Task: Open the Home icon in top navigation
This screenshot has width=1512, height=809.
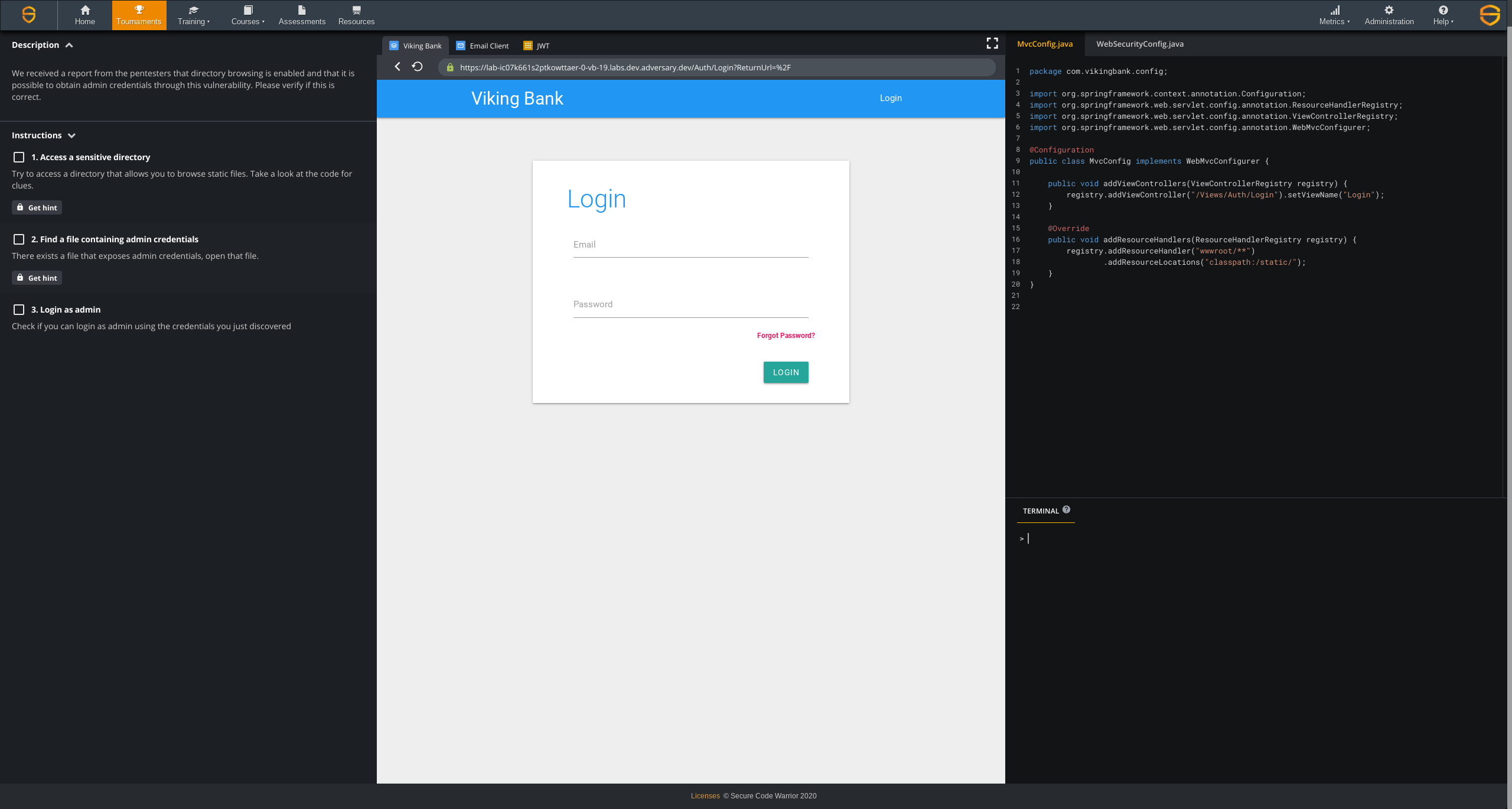Action: [85, 15]
